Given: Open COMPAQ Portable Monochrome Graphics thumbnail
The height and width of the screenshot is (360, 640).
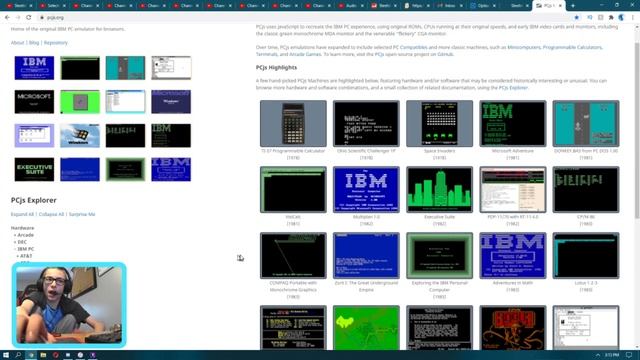Looking at the screenshot, I should 293,256.
